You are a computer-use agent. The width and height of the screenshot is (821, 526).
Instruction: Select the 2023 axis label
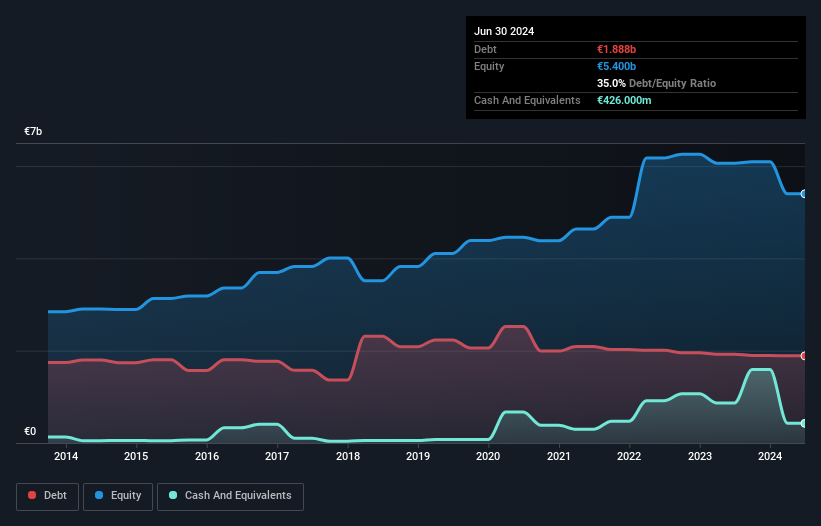point(700,456)
